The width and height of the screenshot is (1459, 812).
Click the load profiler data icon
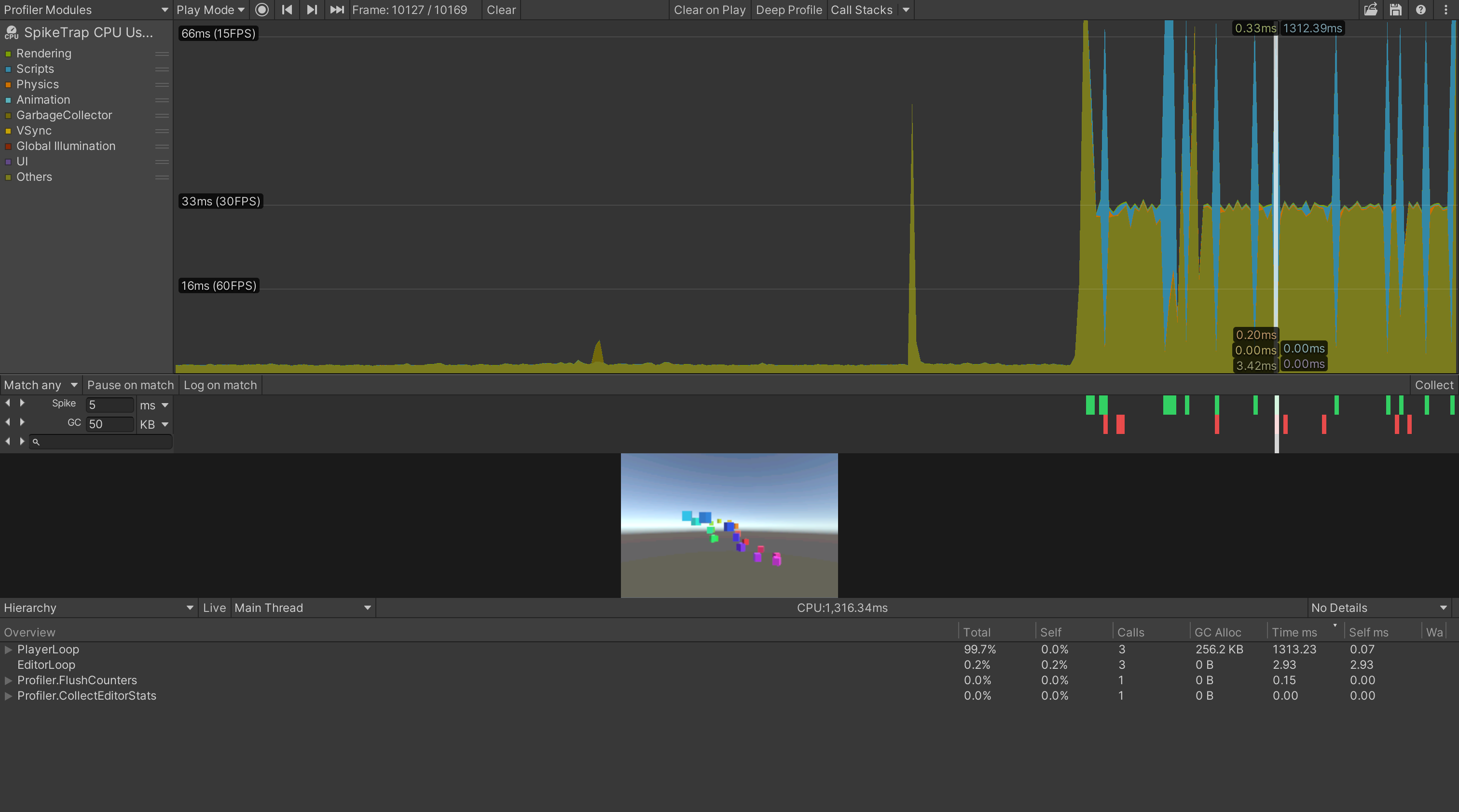click(x=1371, y=10)
